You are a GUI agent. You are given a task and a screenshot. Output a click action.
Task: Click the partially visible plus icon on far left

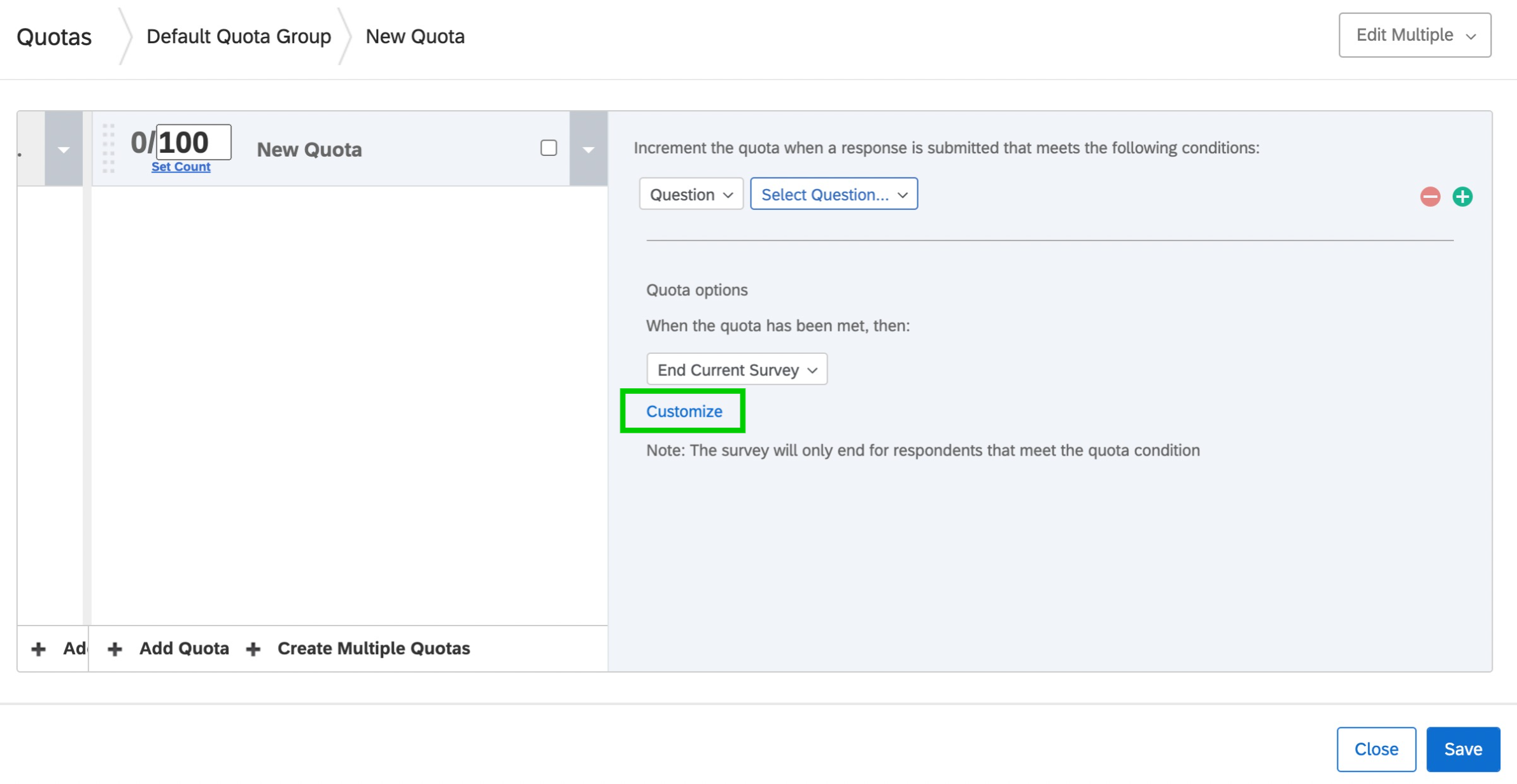38,648
